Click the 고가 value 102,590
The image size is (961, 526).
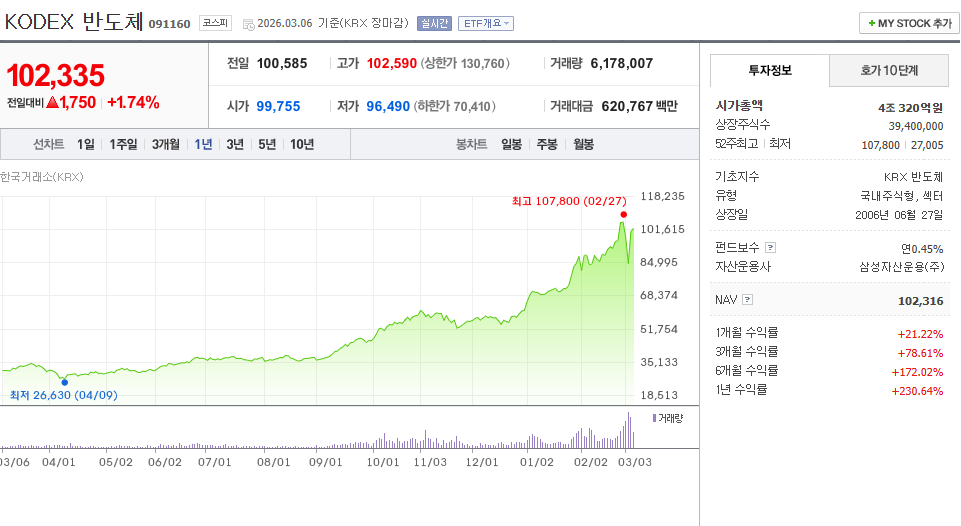[x=392, y=63]
